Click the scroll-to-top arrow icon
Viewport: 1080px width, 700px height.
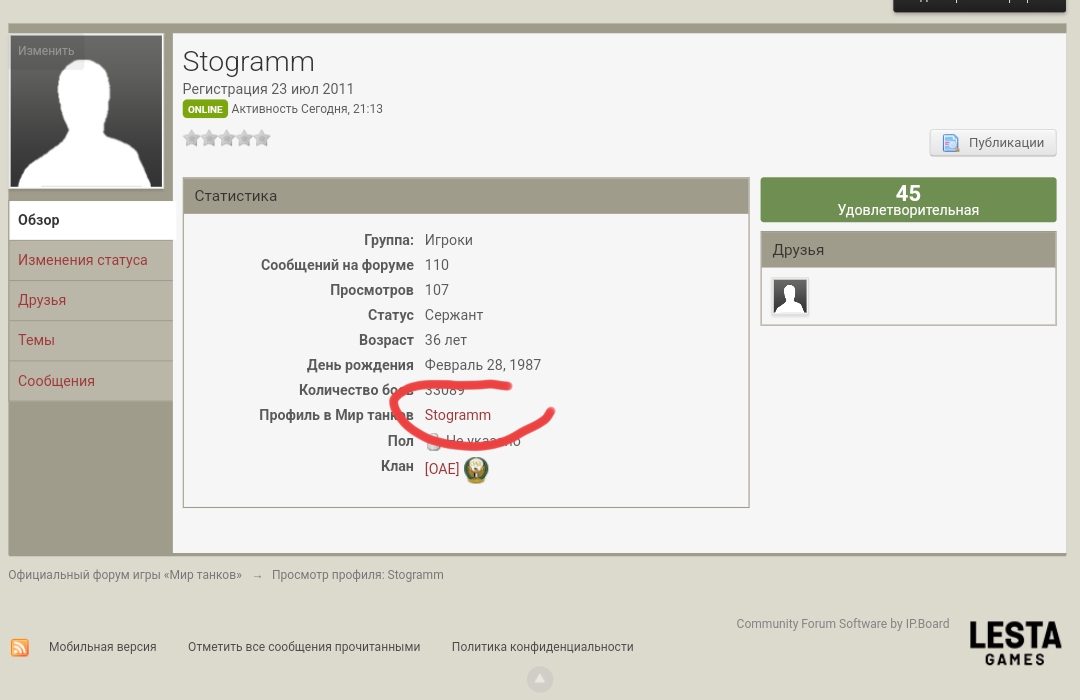click(540, 679)
